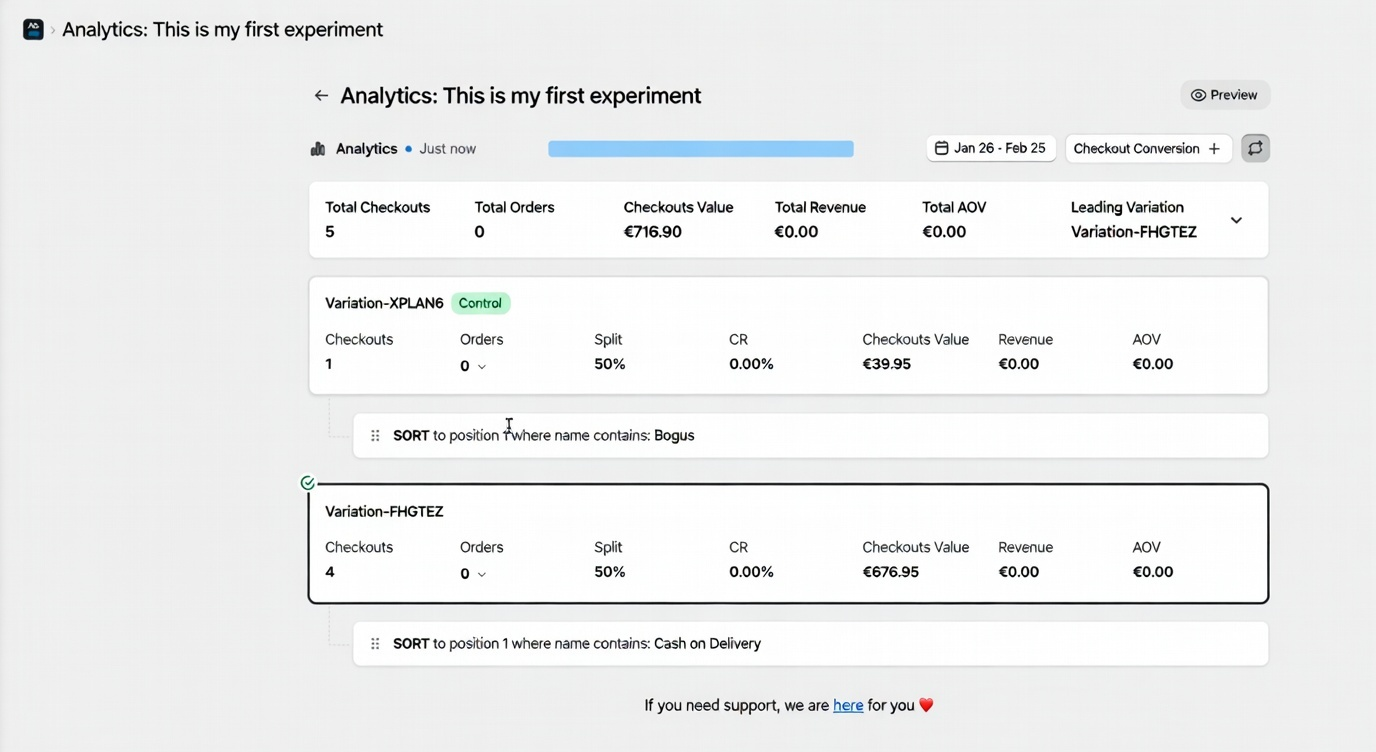The height and width of the screenshot is (752, 1376).
Task: Click the blue progress bar
Action: click(x=700, y=149)
